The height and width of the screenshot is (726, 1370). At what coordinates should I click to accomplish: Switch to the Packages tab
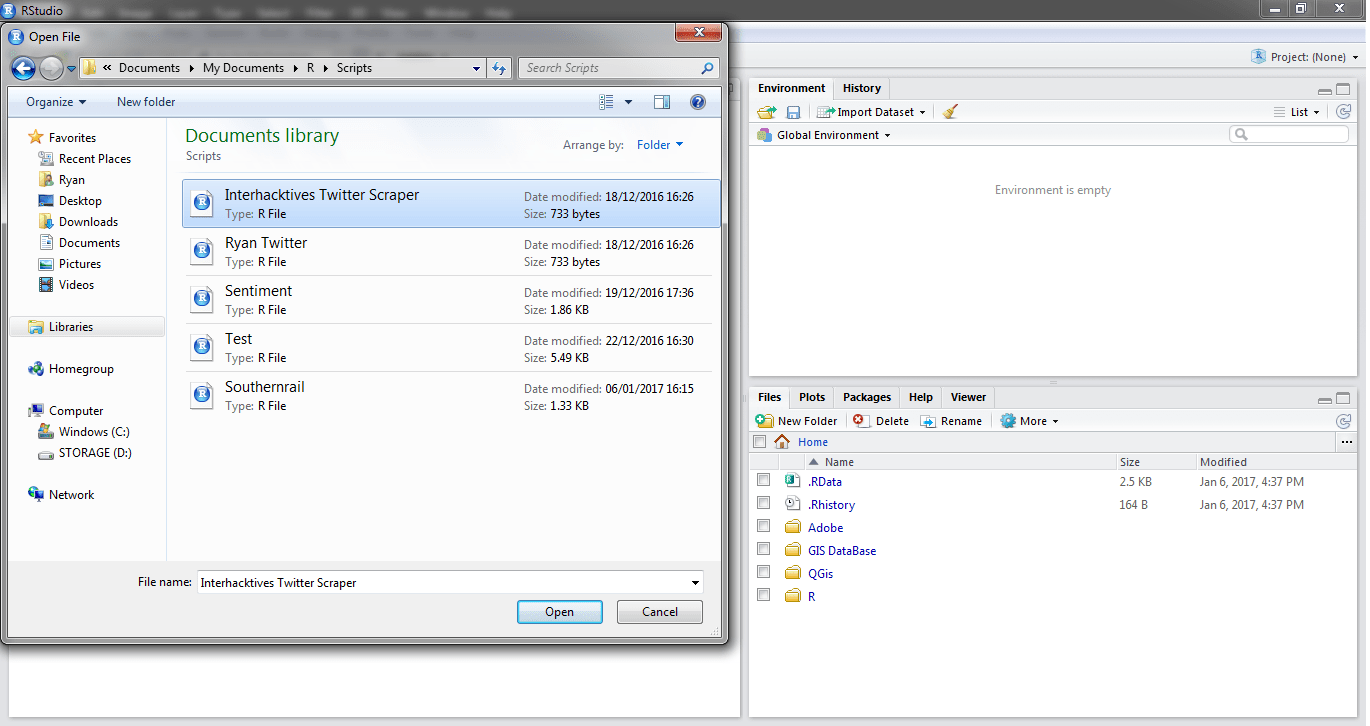click(x=867, y=397)
